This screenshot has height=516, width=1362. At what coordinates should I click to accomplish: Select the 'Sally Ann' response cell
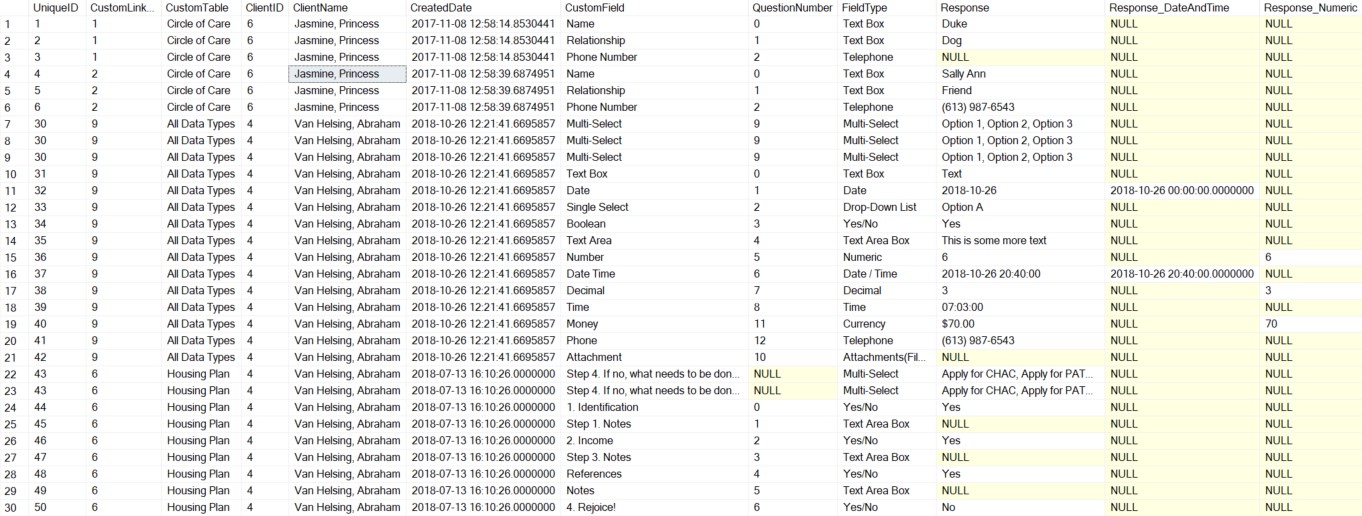[x=965, y=74]
